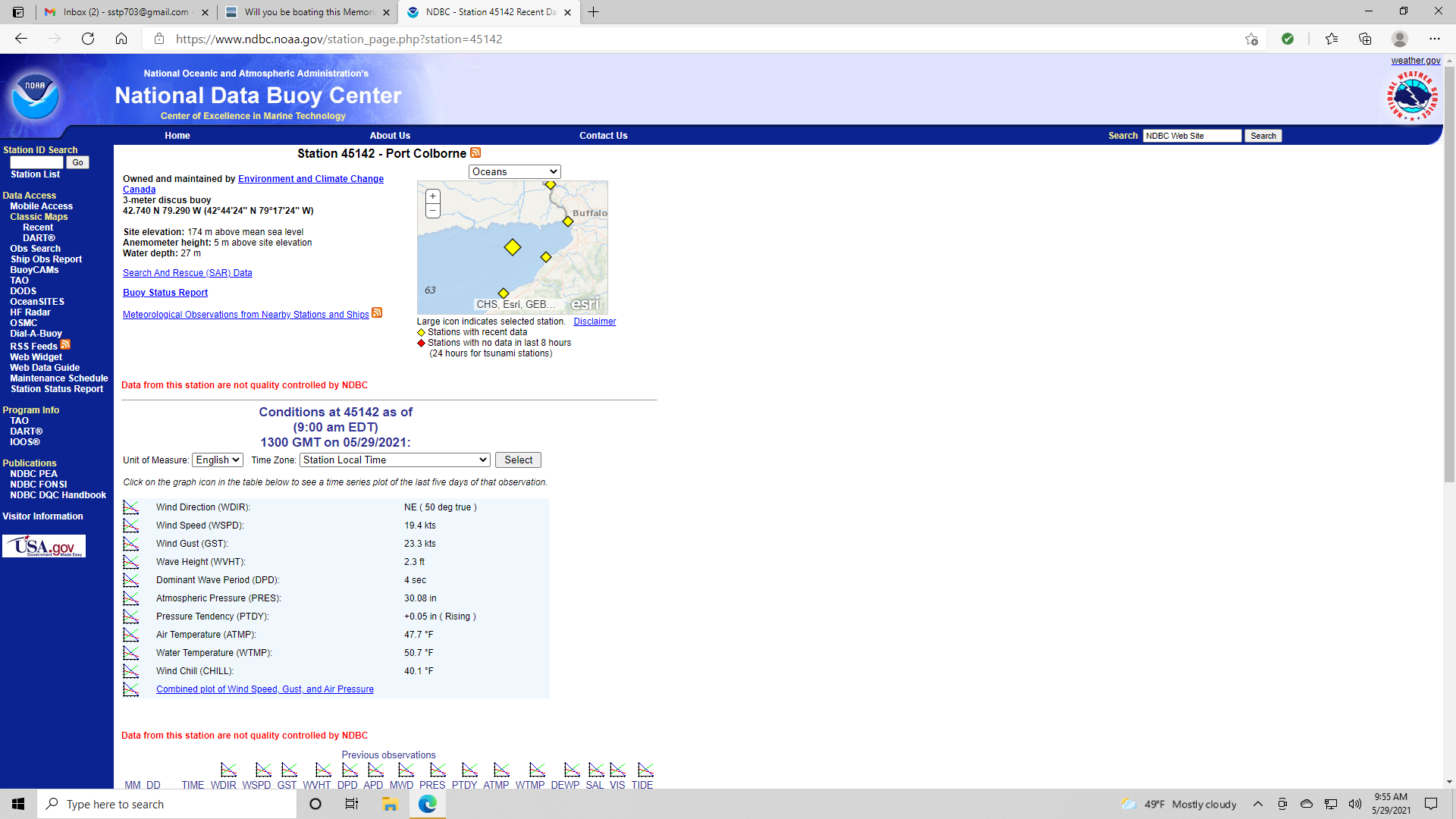Open BuoyCAMs sidebar link
The width and height of the screenshot is (1456, 819).
(x=34, y=270)
